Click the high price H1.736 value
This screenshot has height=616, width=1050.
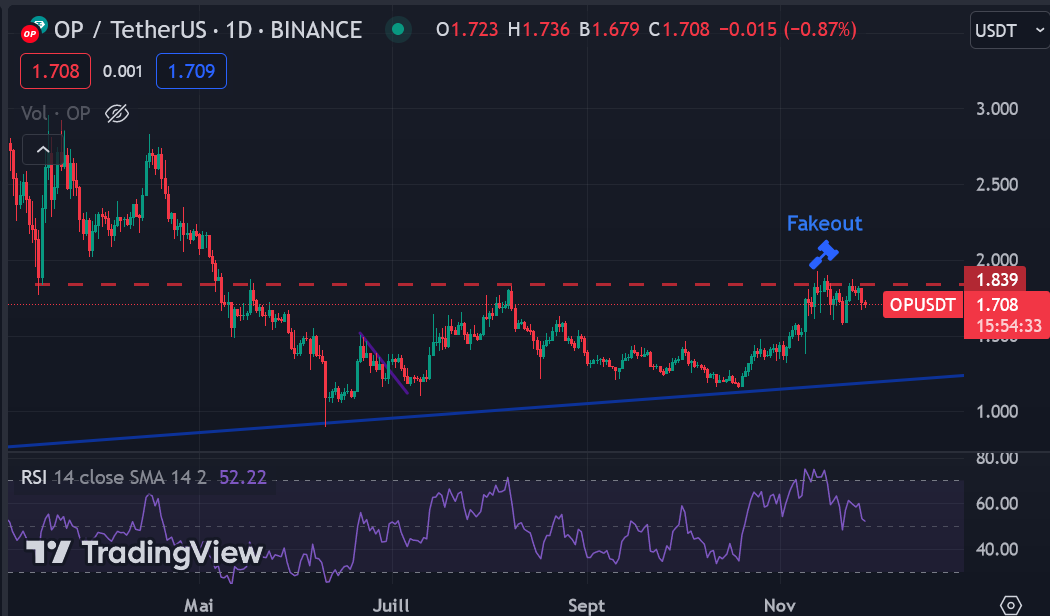click(x=538, y=29)
